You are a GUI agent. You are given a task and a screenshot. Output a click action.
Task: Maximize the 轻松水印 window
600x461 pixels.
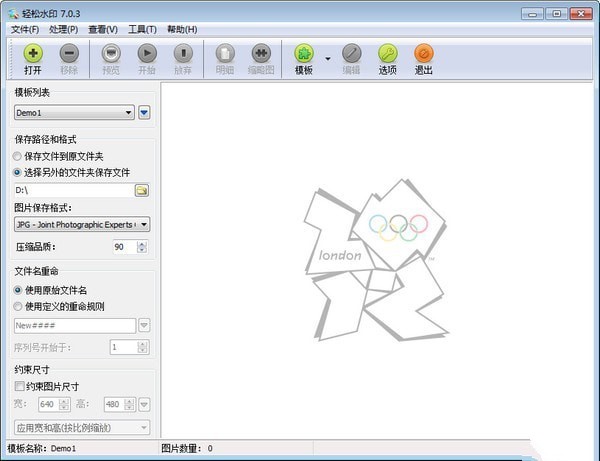(x=557, y=14)
